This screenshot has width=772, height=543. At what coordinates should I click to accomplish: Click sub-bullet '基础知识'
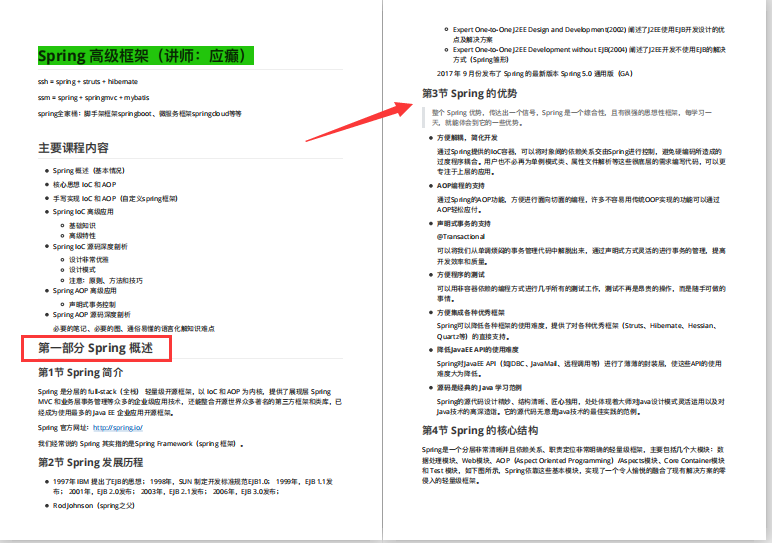tap(82, 225)
